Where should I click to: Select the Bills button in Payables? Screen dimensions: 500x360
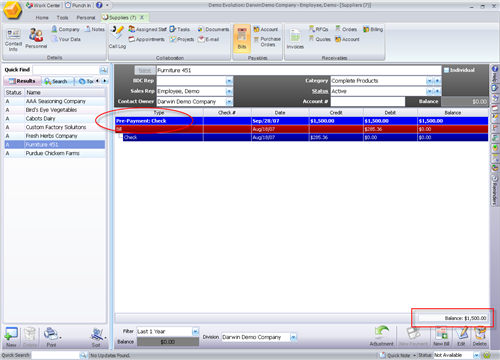242,39
